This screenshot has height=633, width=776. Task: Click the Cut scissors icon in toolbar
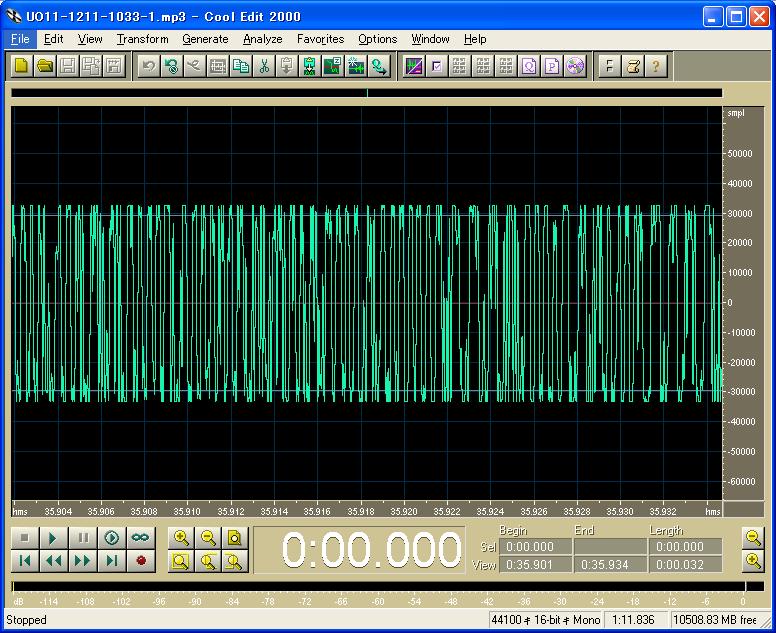[x=264, y=67]
